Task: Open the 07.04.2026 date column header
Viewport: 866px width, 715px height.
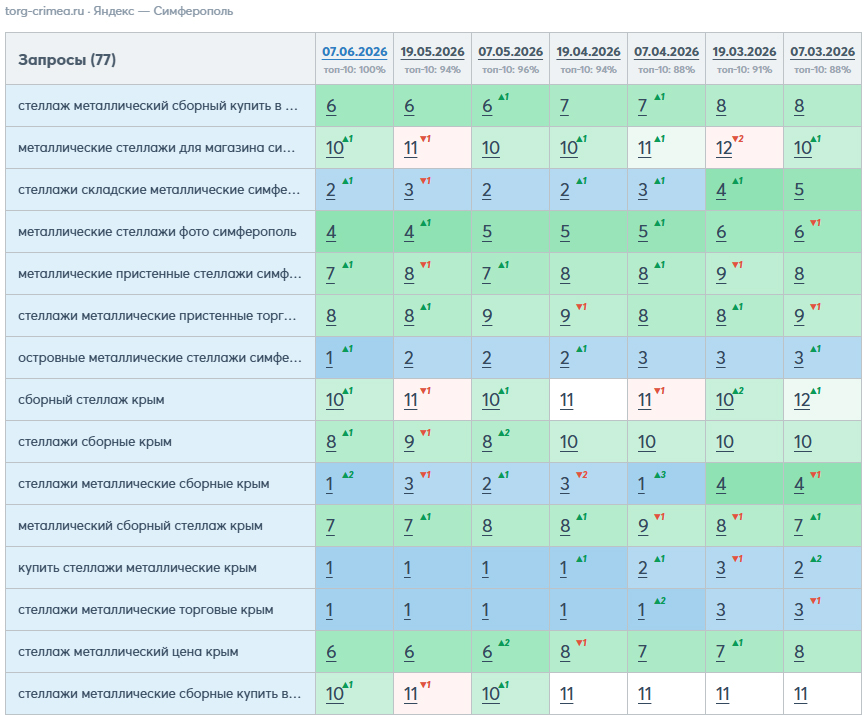Action: pos(666,52)
